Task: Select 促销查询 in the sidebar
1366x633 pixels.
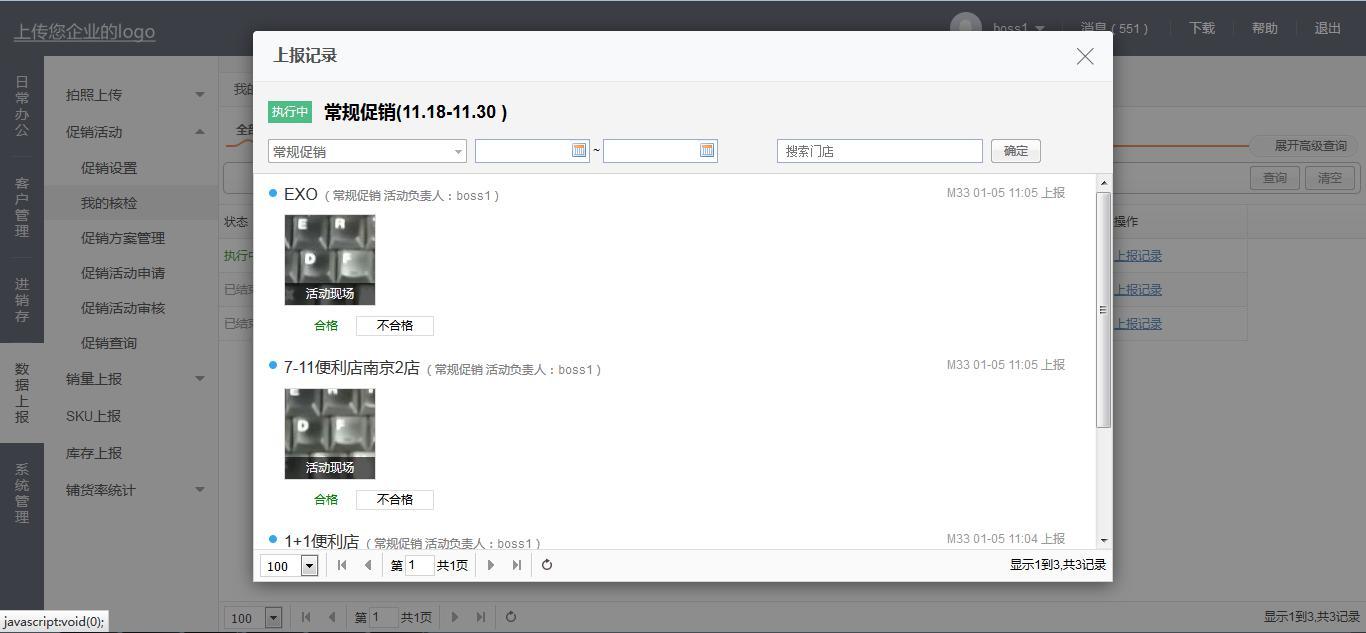Action: tap(109, 343)
